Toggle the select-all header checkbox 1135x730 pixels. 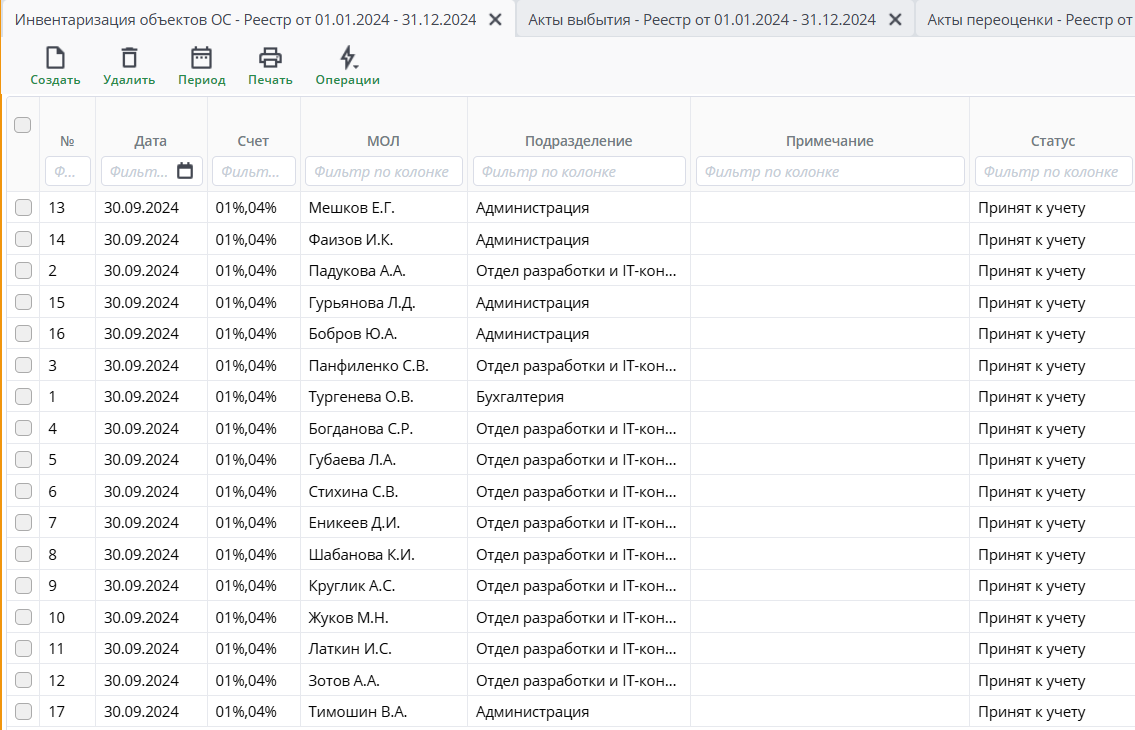23,125
